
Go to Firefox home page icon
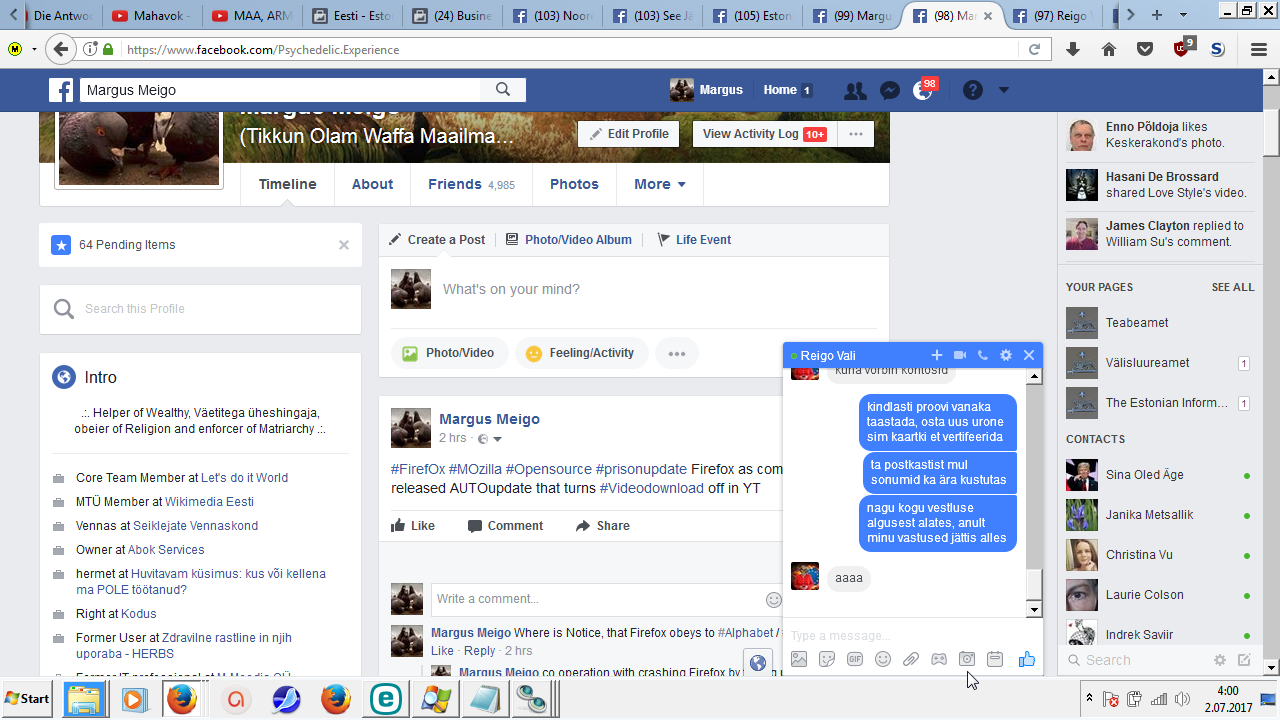1109,49
